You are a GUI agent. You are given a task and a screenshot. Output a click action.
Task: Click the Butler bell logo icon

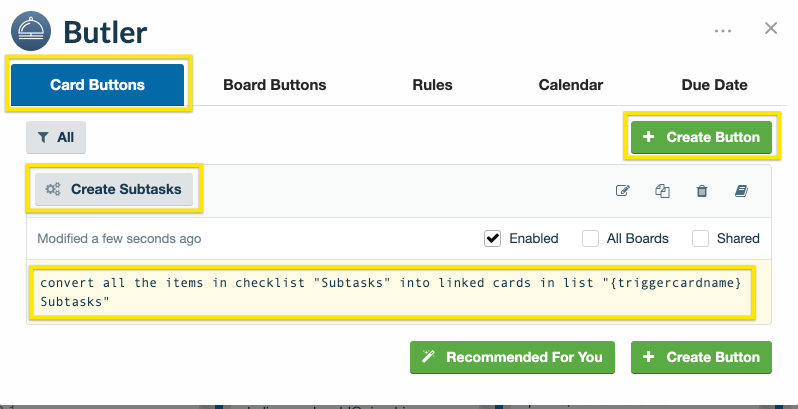[x=31, y=31]
